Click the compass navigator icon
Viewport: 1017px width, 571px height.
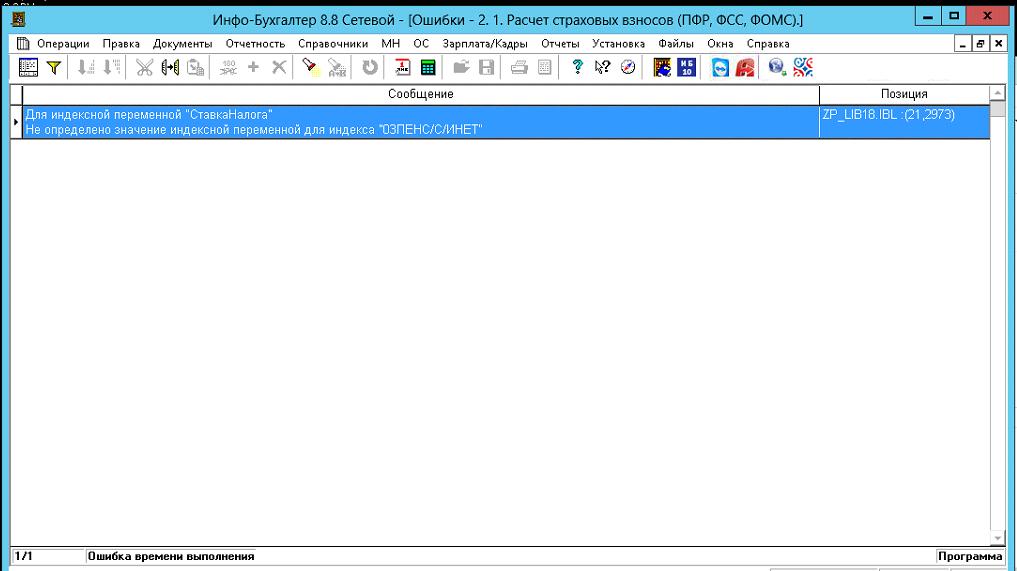(628, 67)
